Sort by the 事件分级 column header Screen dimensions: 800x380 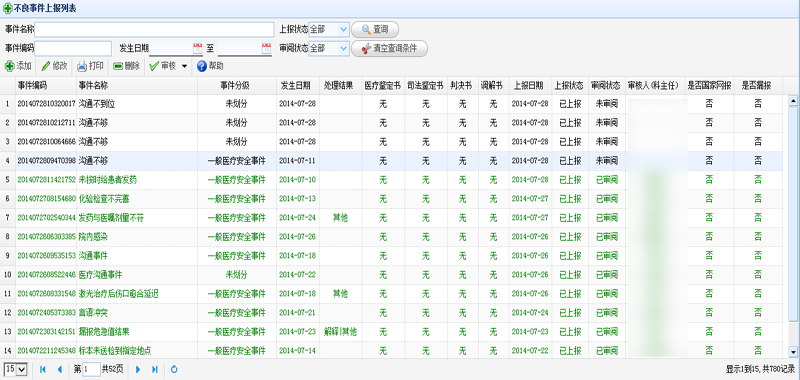(235, 85)
